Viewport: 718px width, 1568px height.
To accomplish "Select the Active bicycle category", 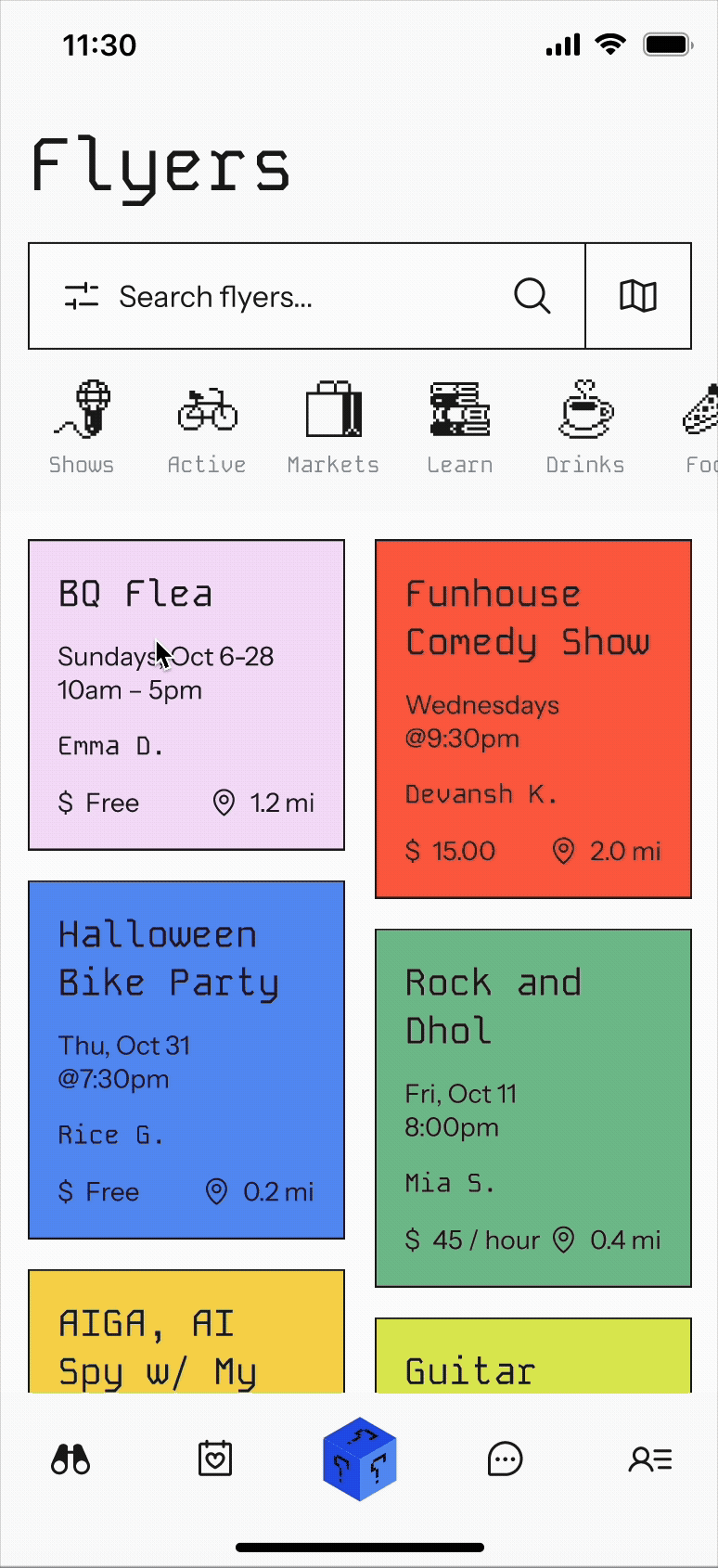I will [207, 427].
